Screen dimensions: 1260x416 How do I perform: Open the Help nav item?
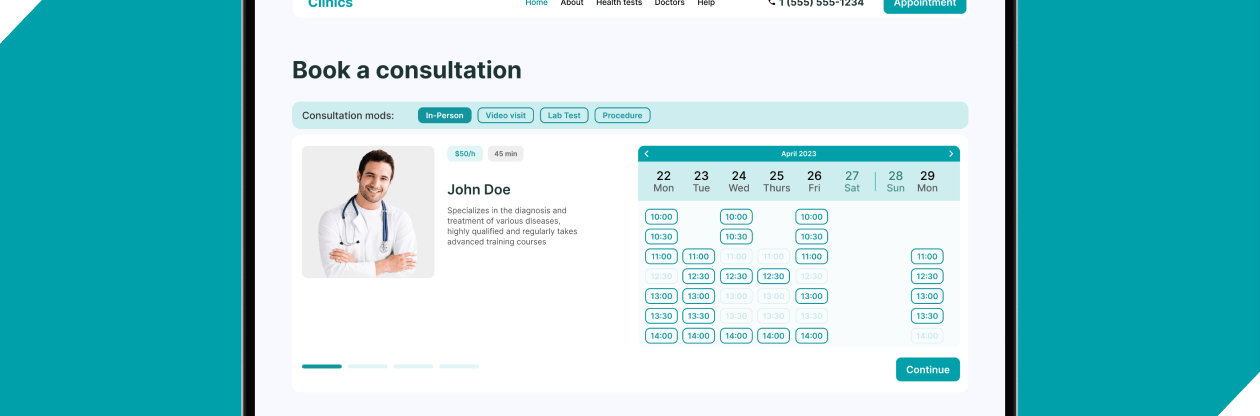(706, 3)
